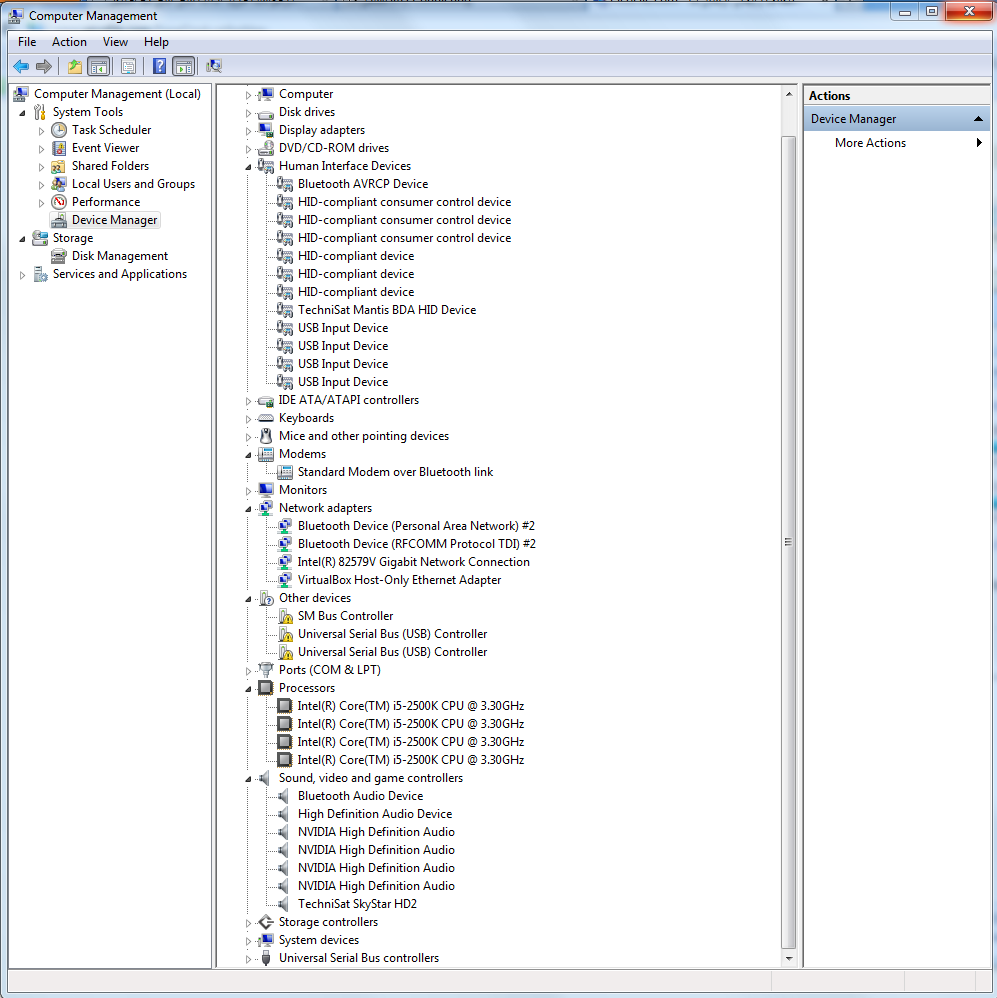997x998 pixels.
Task: Select "TechniSat Mantis BDA HID Device"
Action: pos(387,310)
